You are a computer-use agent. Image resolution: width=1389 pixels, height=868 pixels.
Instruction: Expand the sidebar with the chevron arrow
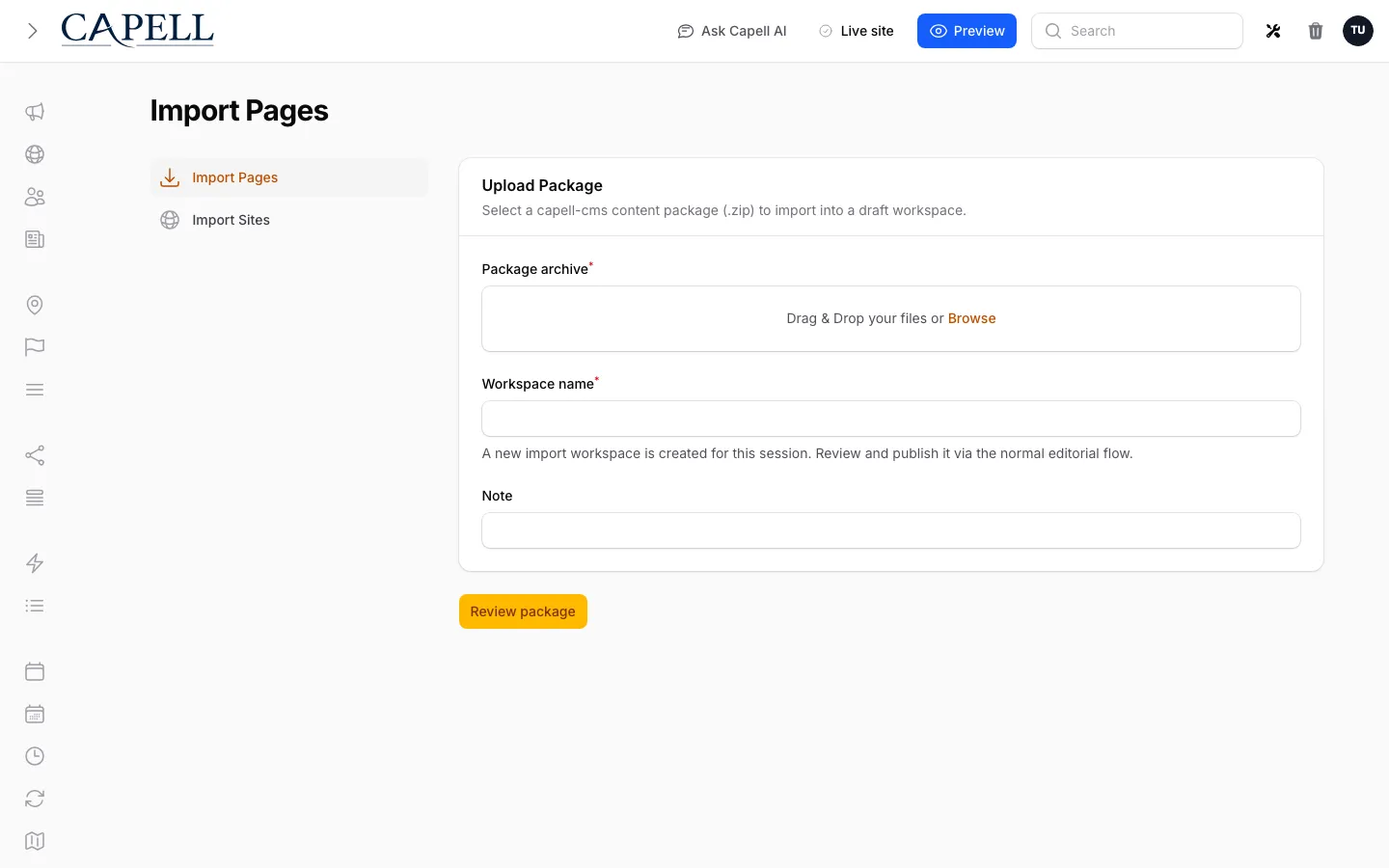point(33,31)
